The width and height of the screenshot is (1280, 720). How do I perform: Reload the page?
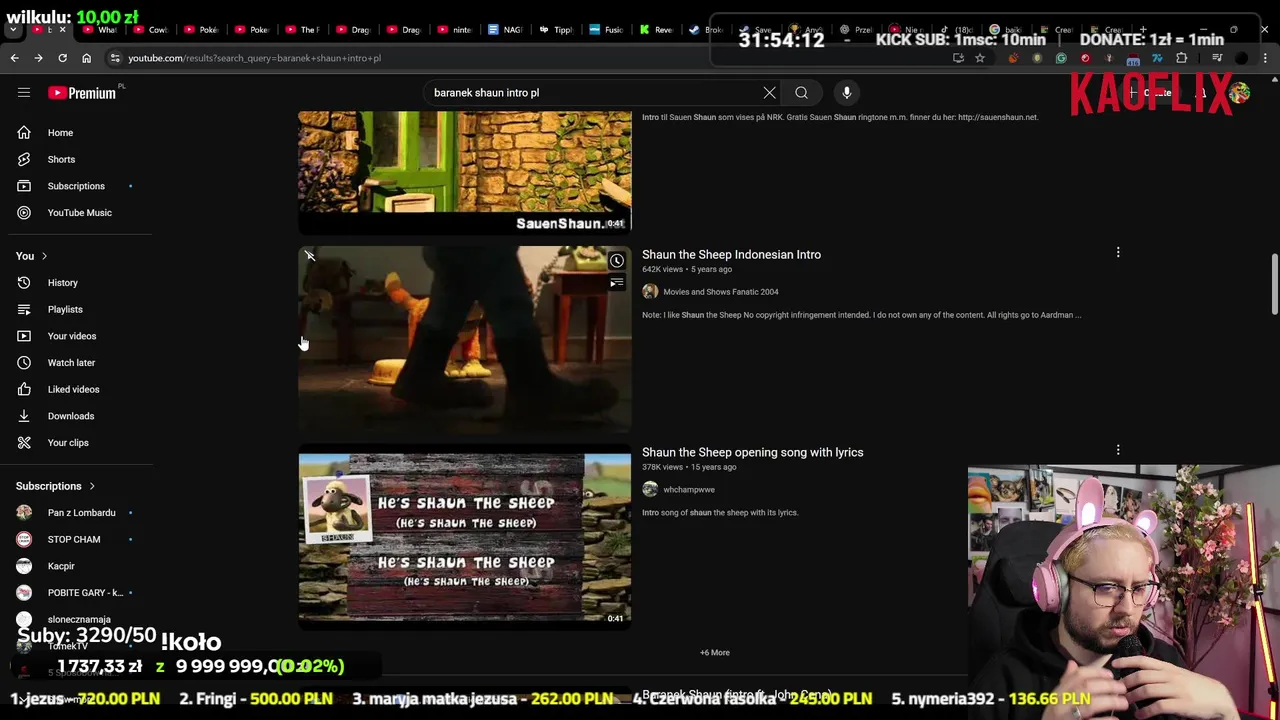[x=62, y=58]
